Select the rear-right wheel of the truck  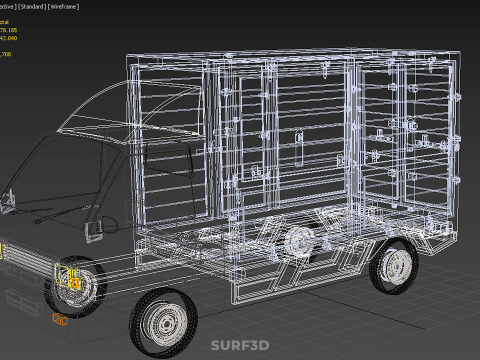(394, 266)
